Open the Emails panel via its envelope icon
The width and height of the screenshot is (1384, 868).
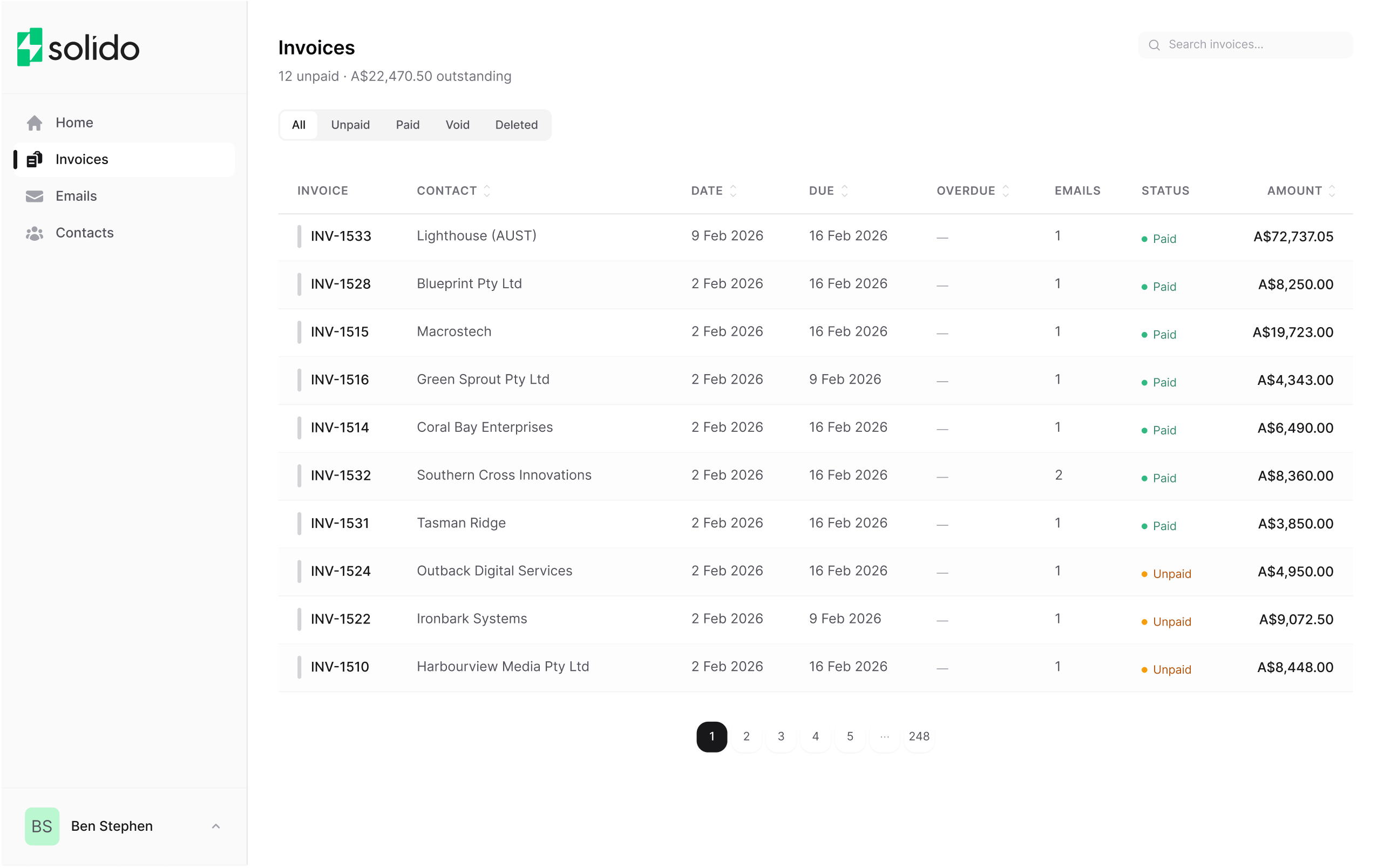pyautogui.click(x=35, y=196)
